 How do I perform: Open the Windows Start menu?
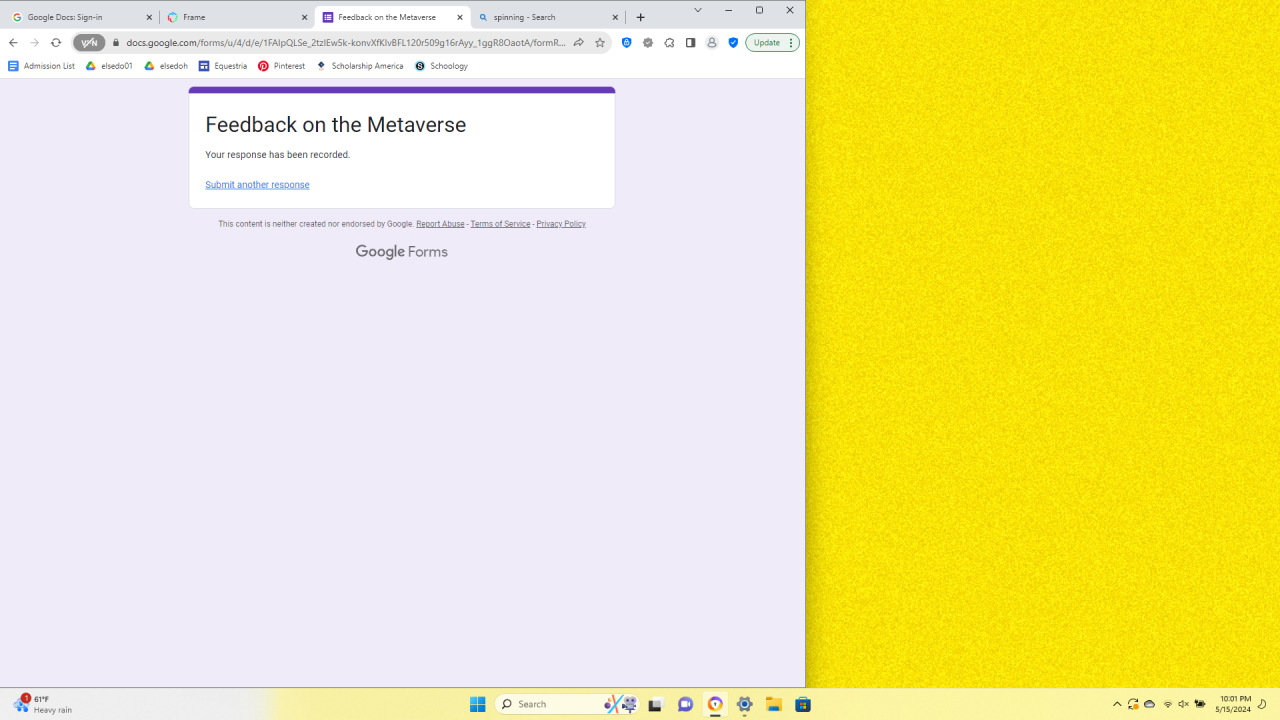478,704
